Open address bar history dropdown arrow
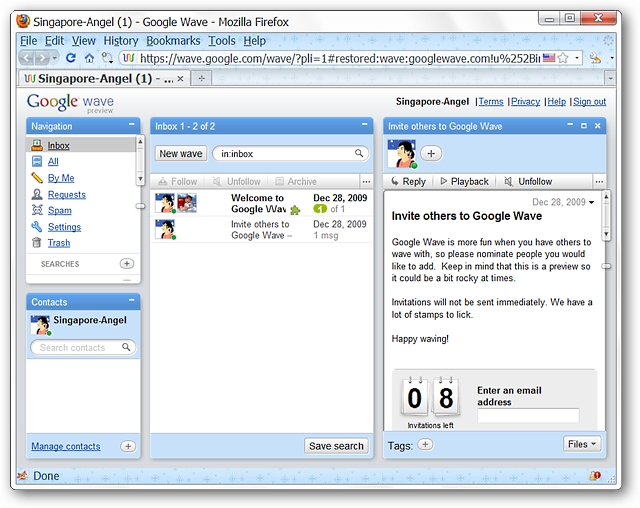The height and width of the screenshot is (508, 640). [x=577, y=58]
